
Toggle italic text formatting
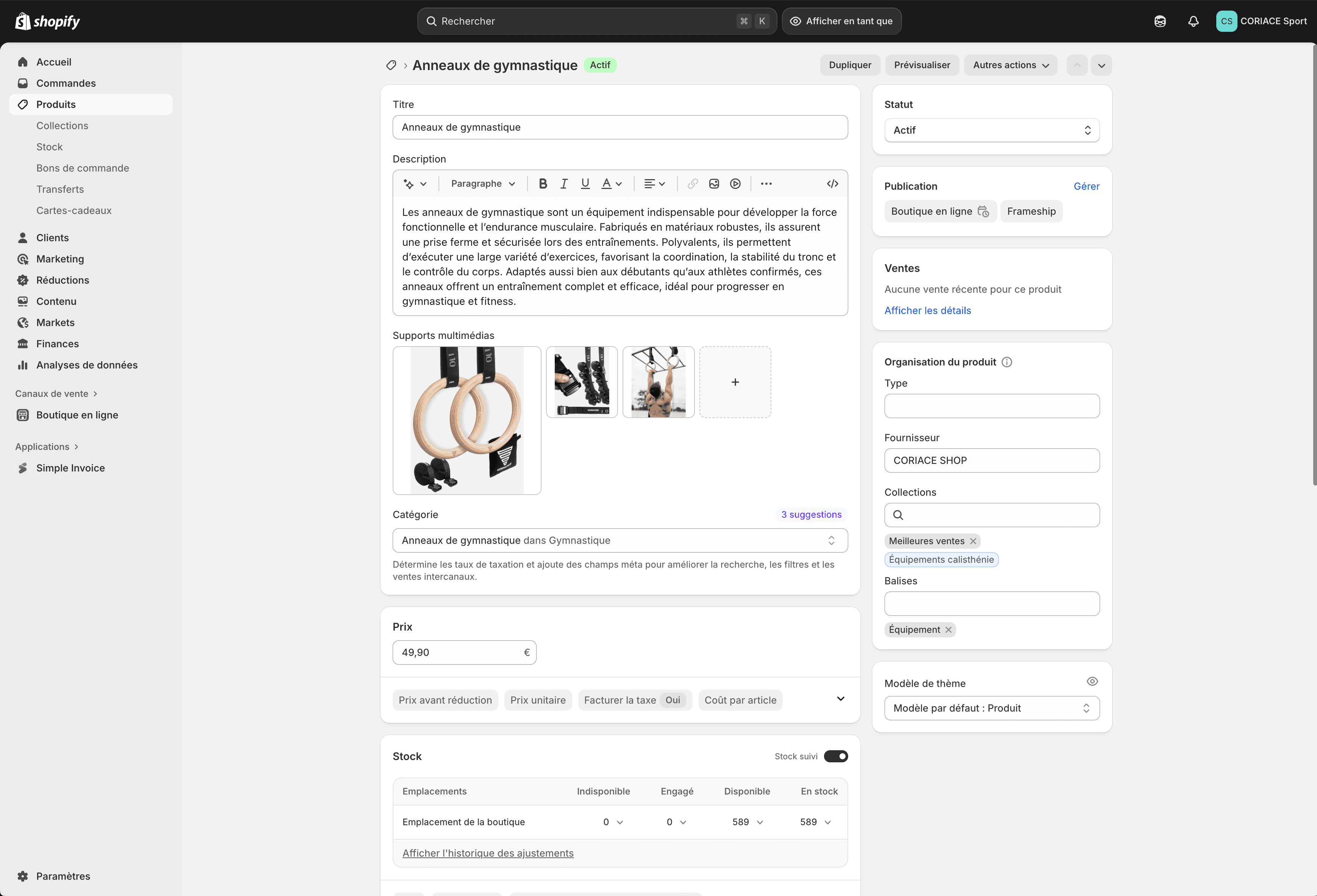click(x=564, y=184)
